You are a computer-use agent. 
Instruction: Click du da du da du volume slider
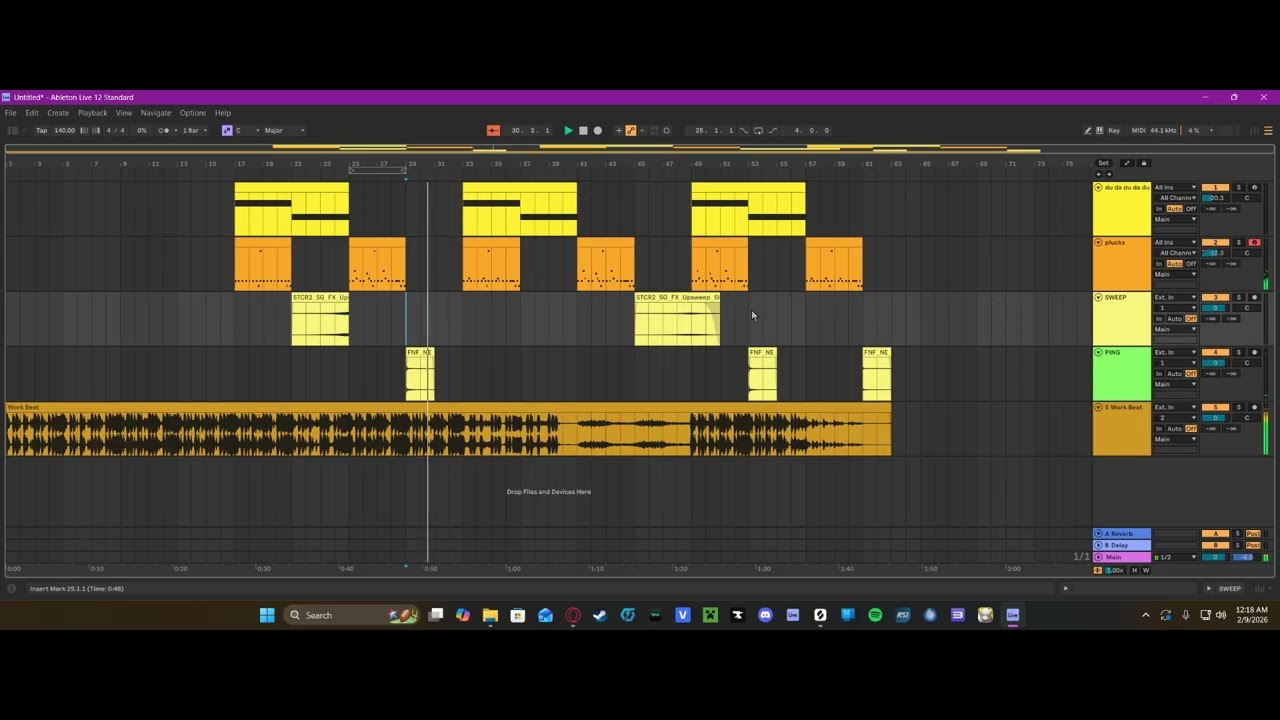pos(1215,198)
